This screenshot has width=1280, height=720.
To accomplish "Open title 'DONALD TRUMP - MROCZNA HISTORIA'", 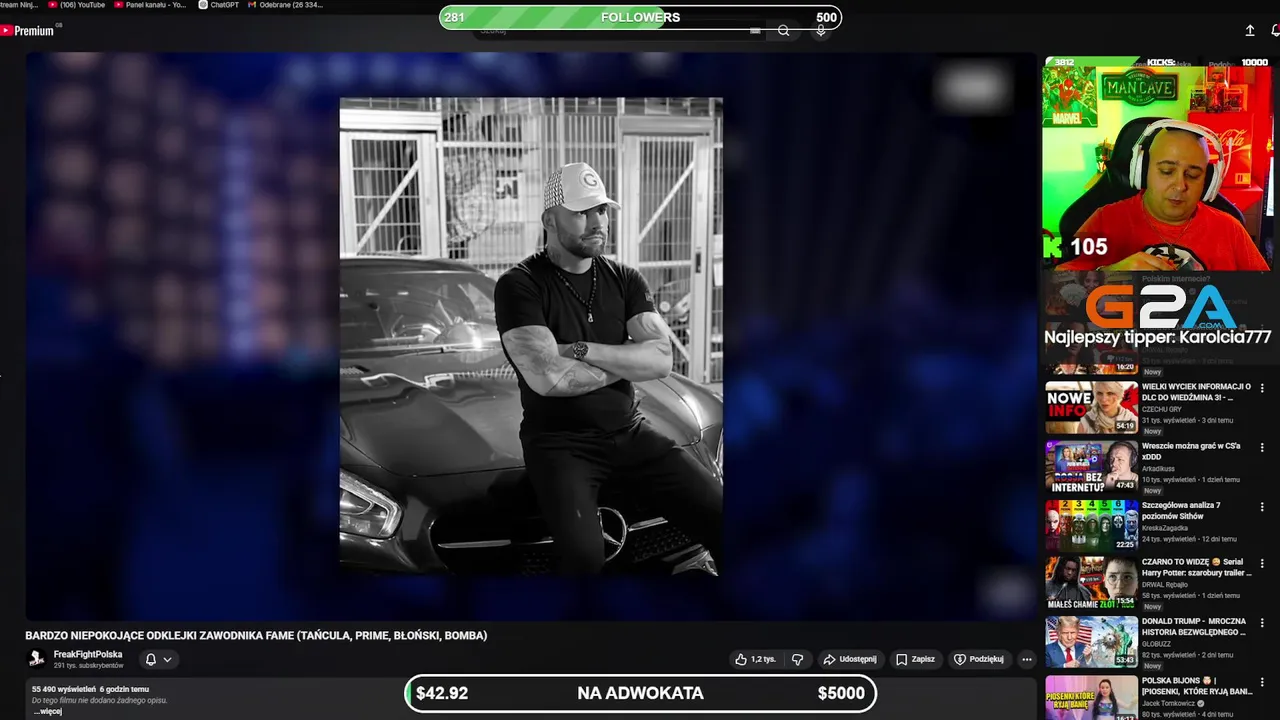I will pyautogui.click(x=1194, y=626).
